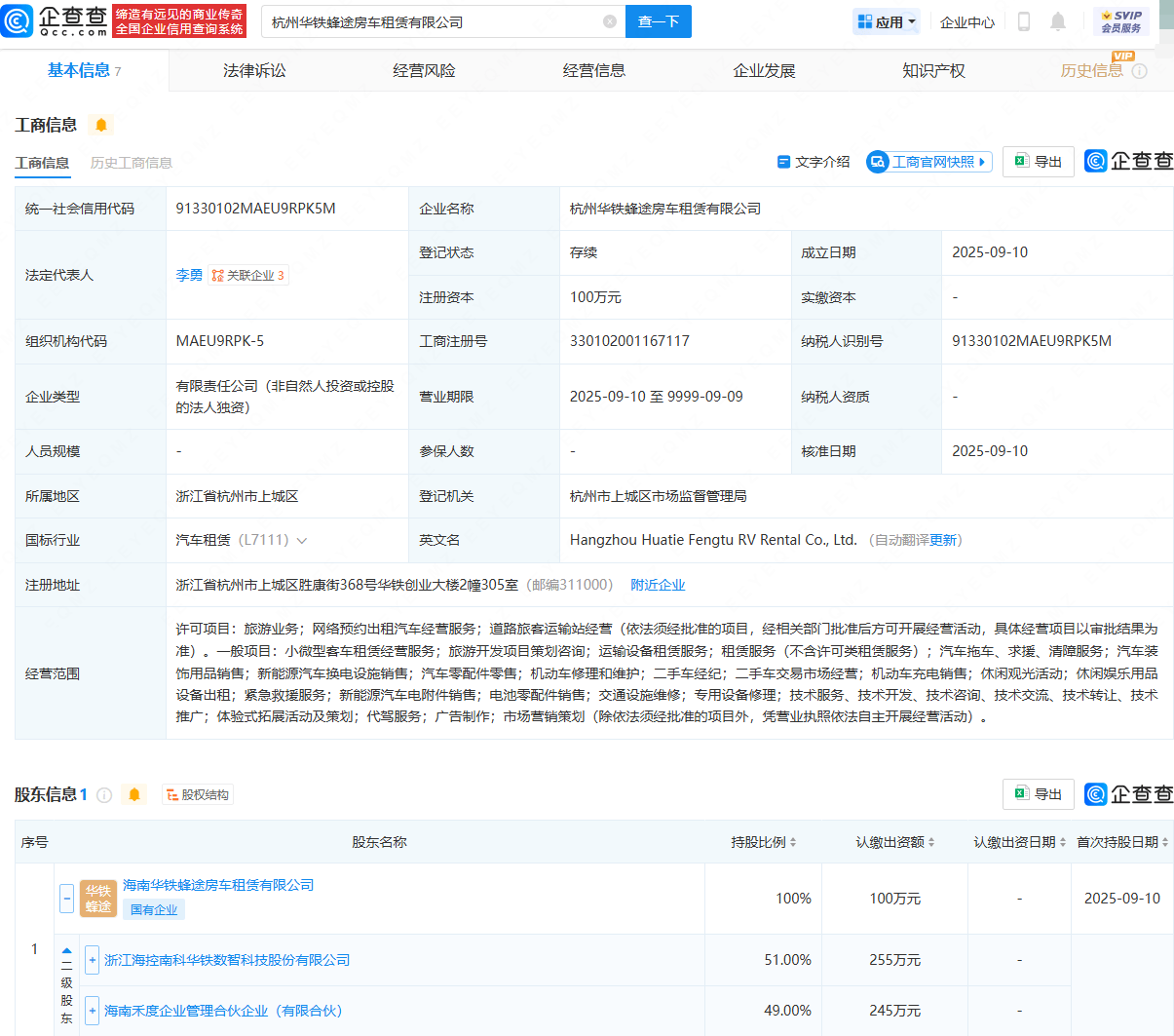Select credit code 91330102MAEU9RPK5M under 统一社会信用代码
This screenshot has width=1174, height=1036.
coord(255,209)
